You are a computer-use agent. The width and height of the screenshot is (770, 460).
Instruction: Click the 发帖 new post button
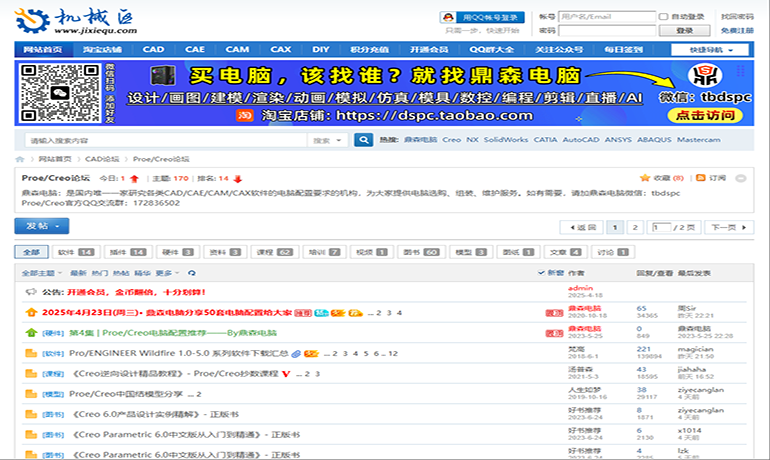(x=41, y=226)
